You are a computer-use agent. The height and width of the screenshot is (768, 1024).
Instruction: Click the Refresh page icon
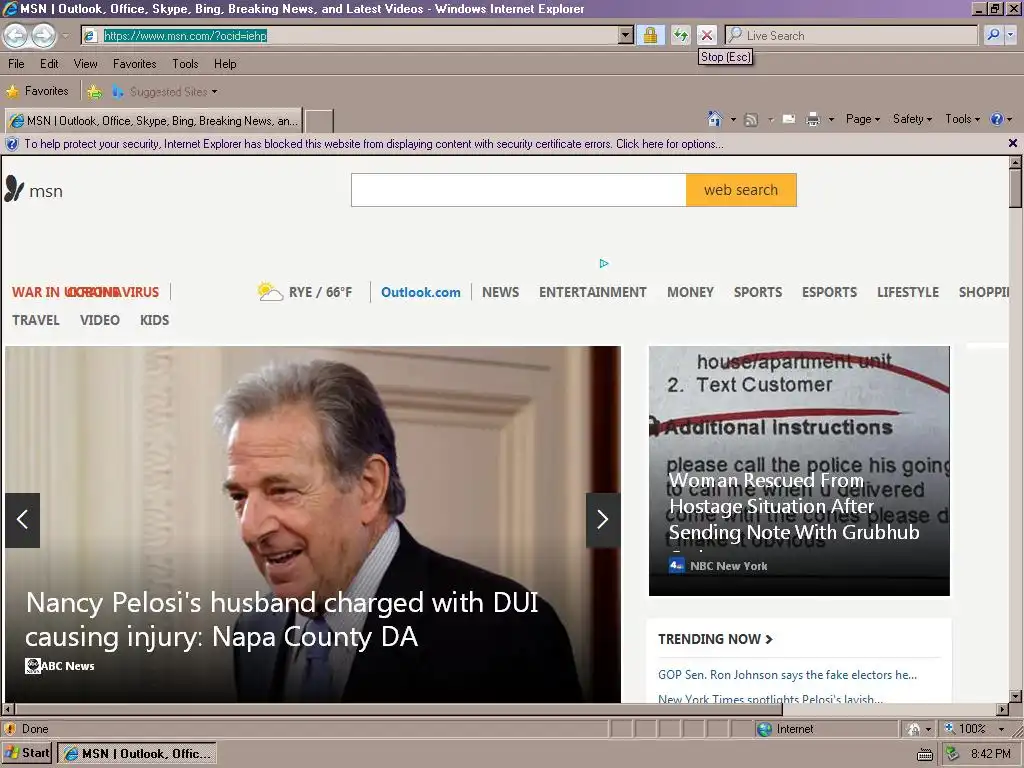point(680,35)
